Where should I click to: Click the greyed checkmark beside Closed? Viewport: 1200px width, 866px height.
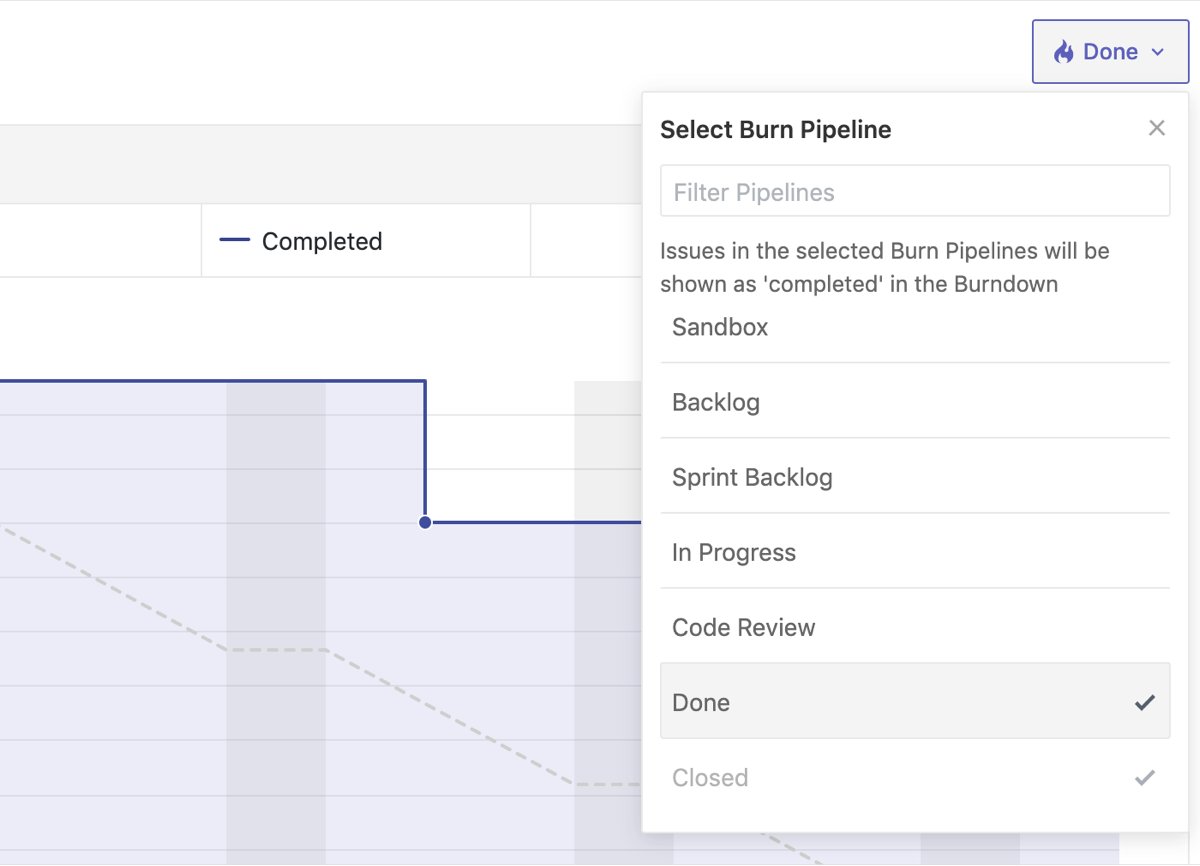[1145, 777]
